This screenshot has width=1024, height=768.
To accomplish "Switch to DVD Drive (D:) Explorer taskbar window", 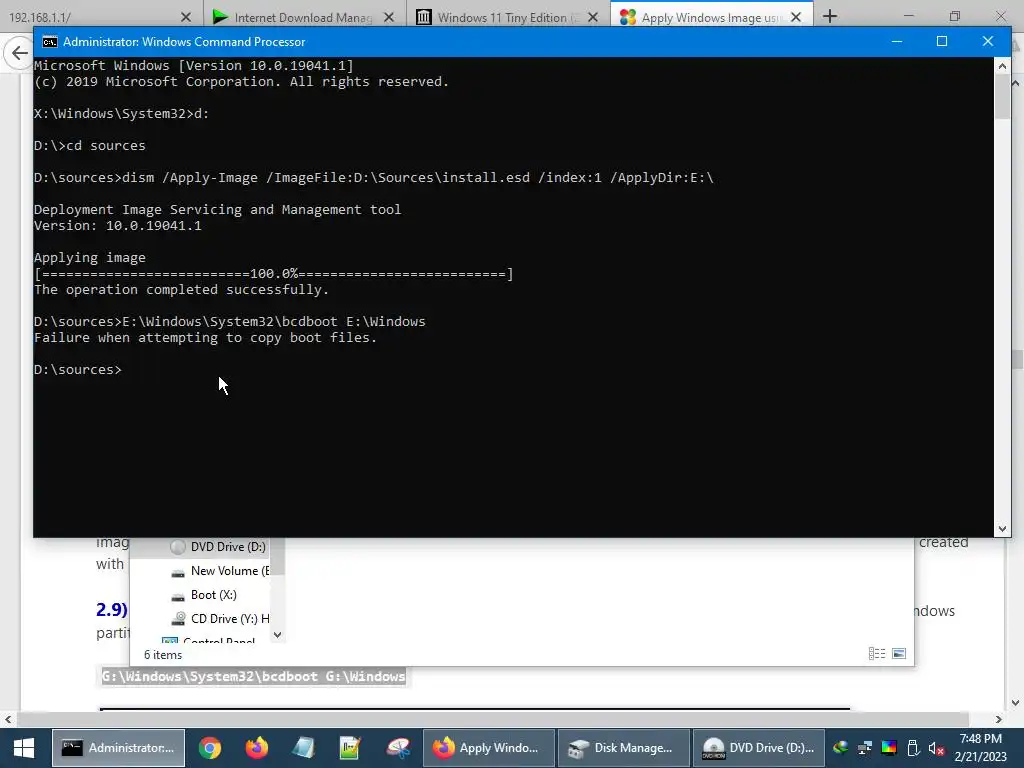I will click(760, 748).
